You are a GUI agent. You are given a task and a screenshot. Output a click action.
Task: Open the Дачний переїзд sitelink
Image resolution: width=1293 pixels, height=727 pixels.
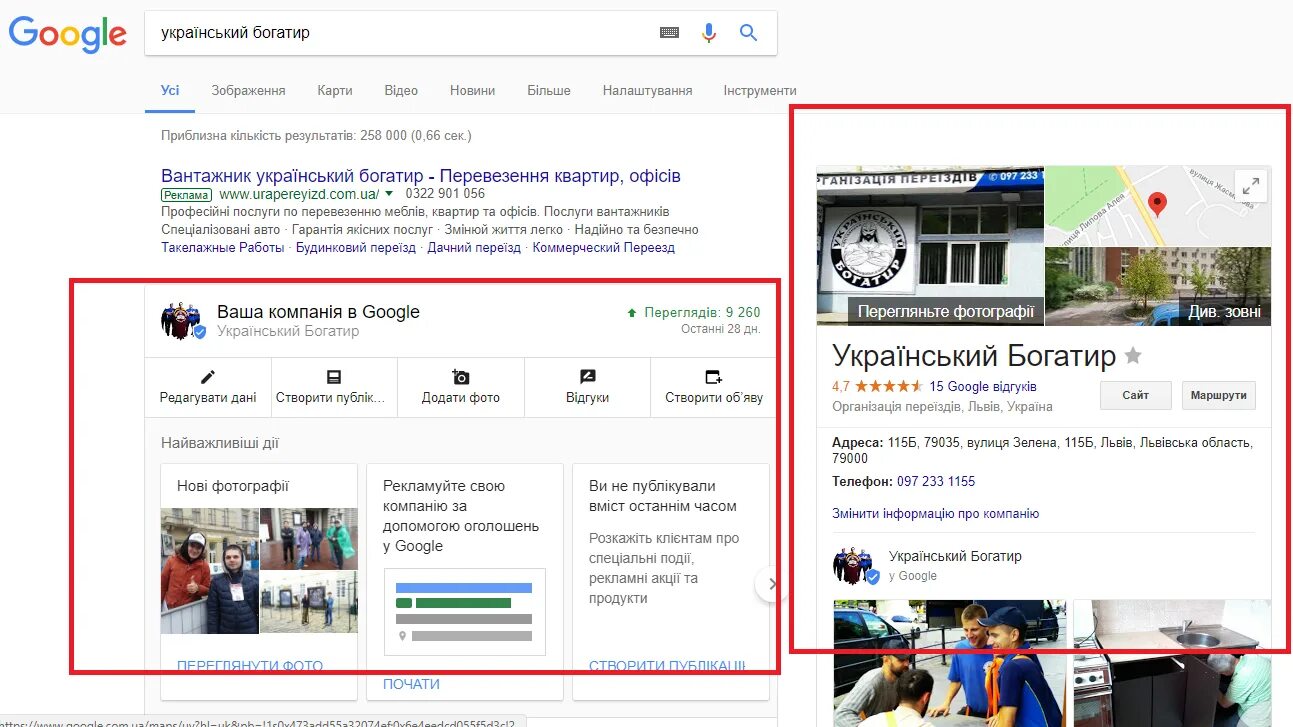pyautogui.click(x=474, y=248)
